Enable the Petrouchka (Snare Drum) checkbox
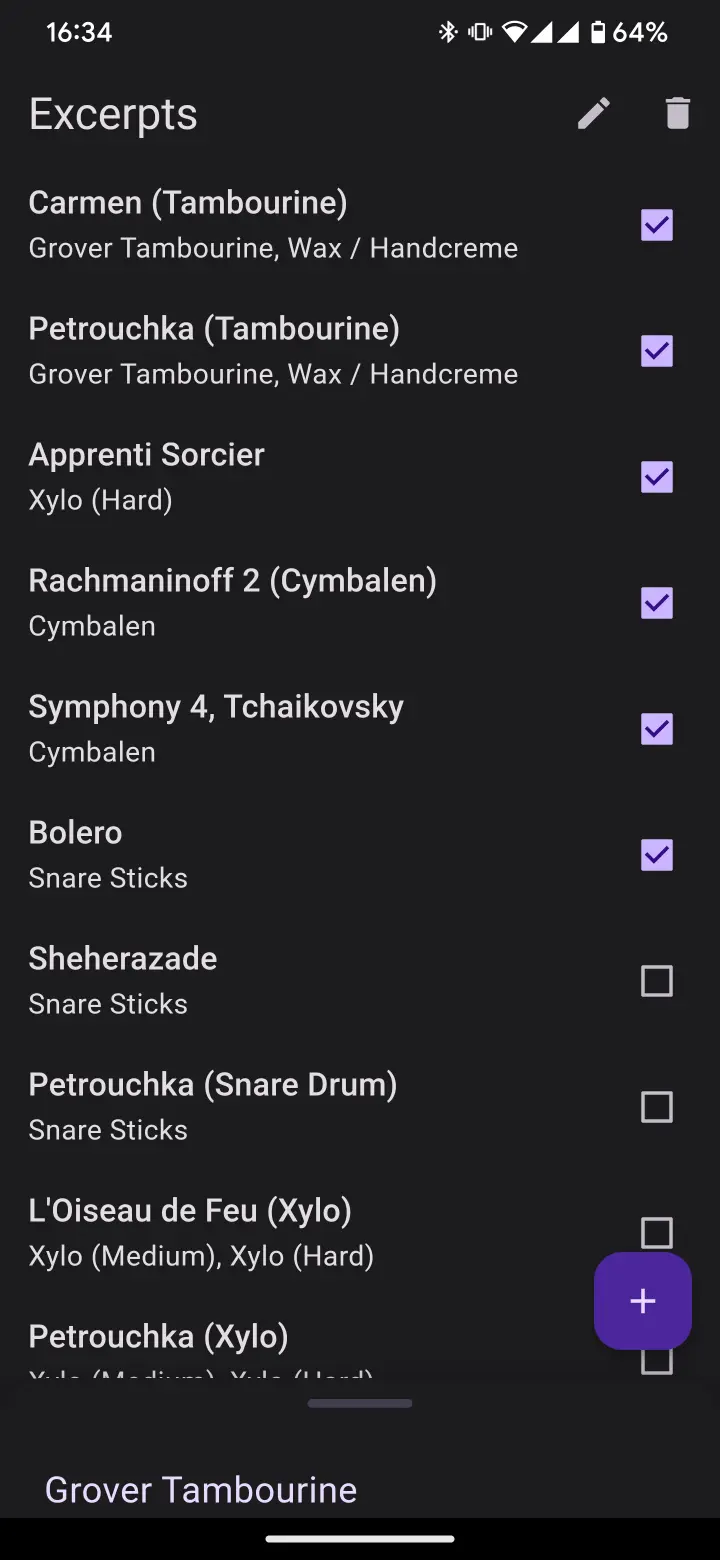Screen dimensions: 720x1560 (x=656, y=1107)
